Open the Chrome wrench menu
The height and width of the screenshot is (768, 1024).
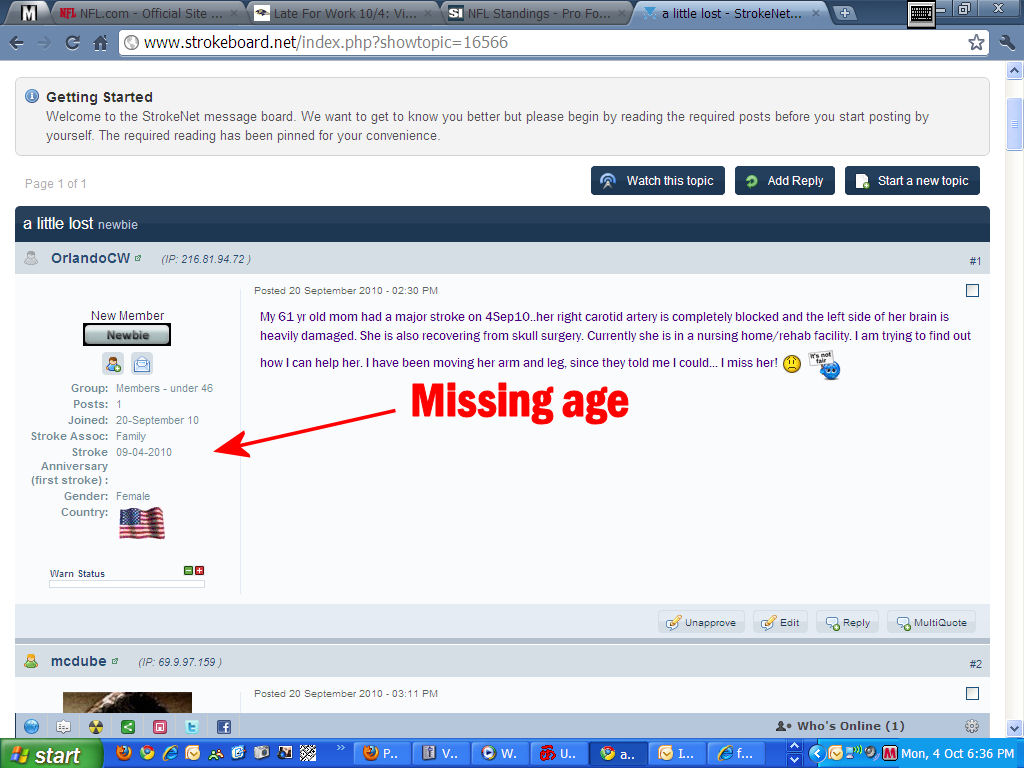[1005, 43]
